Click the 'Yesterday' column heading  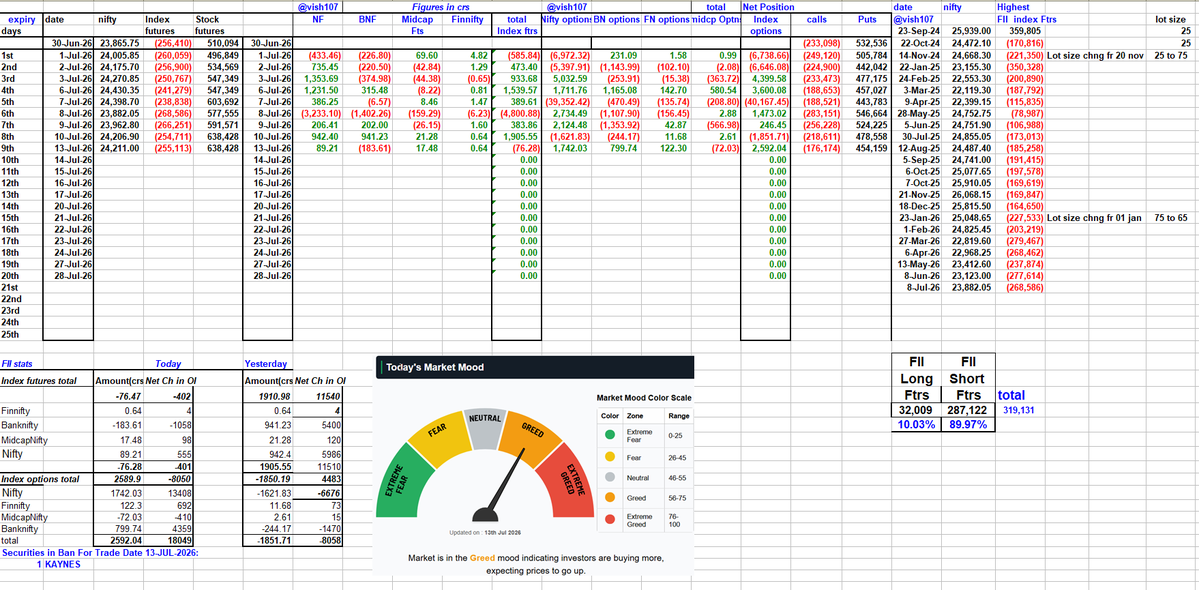point(266,365)
